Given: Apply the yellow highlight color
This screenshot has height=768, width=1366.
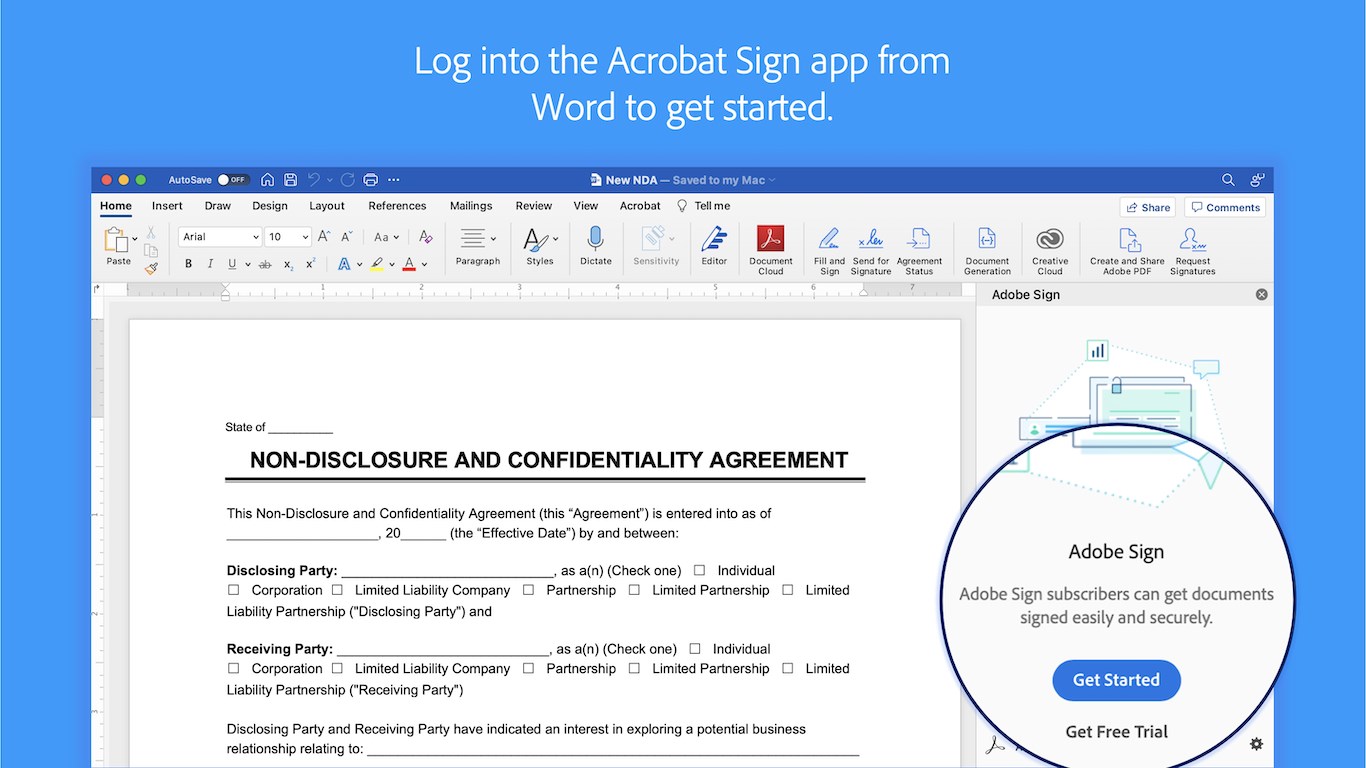Looking at the screenshot, I should [377, 264].
